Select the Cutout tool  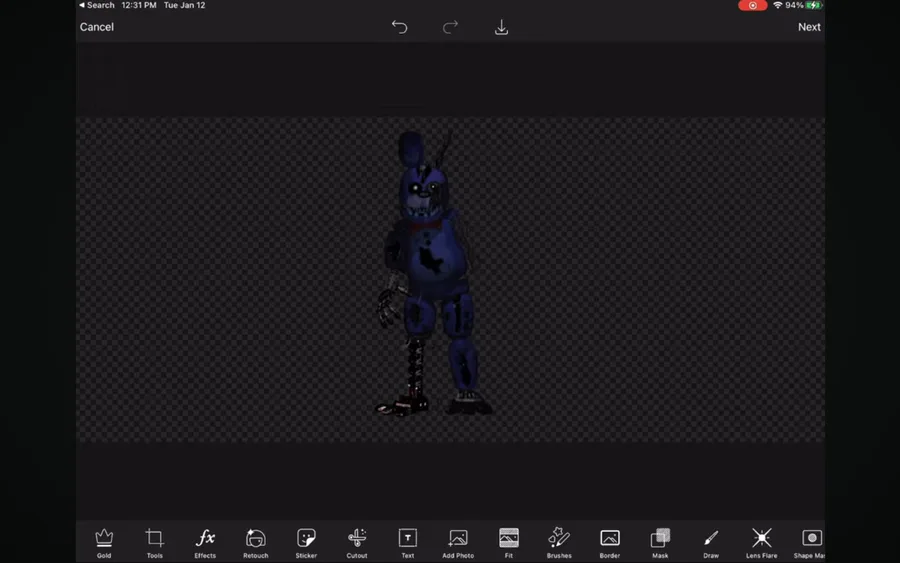(356, 543)
